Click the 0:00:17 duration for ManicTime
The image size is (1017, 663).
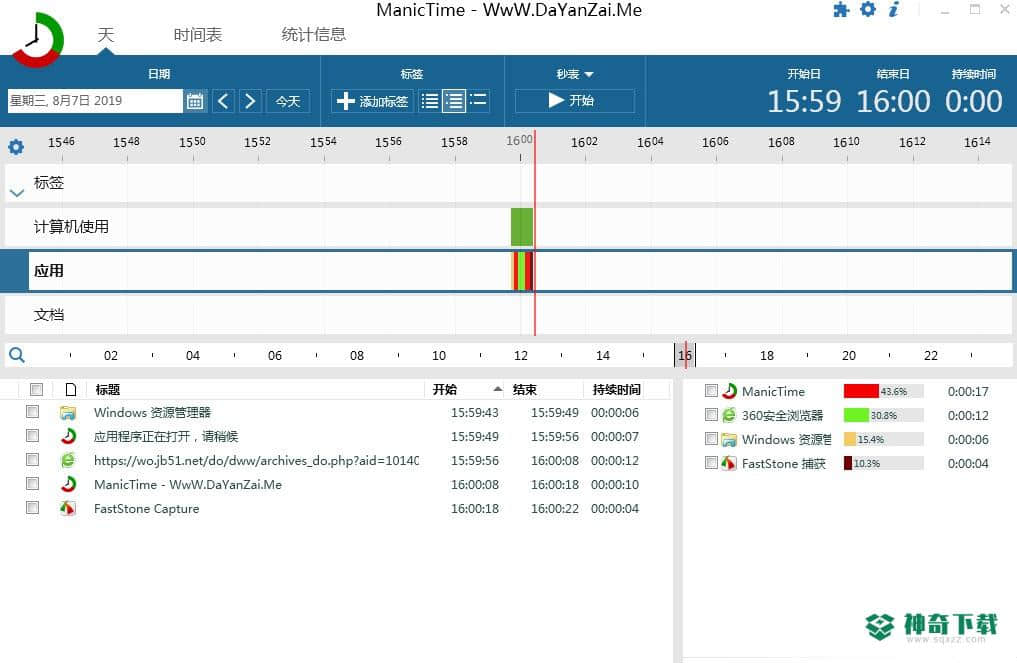pos(968,391)
